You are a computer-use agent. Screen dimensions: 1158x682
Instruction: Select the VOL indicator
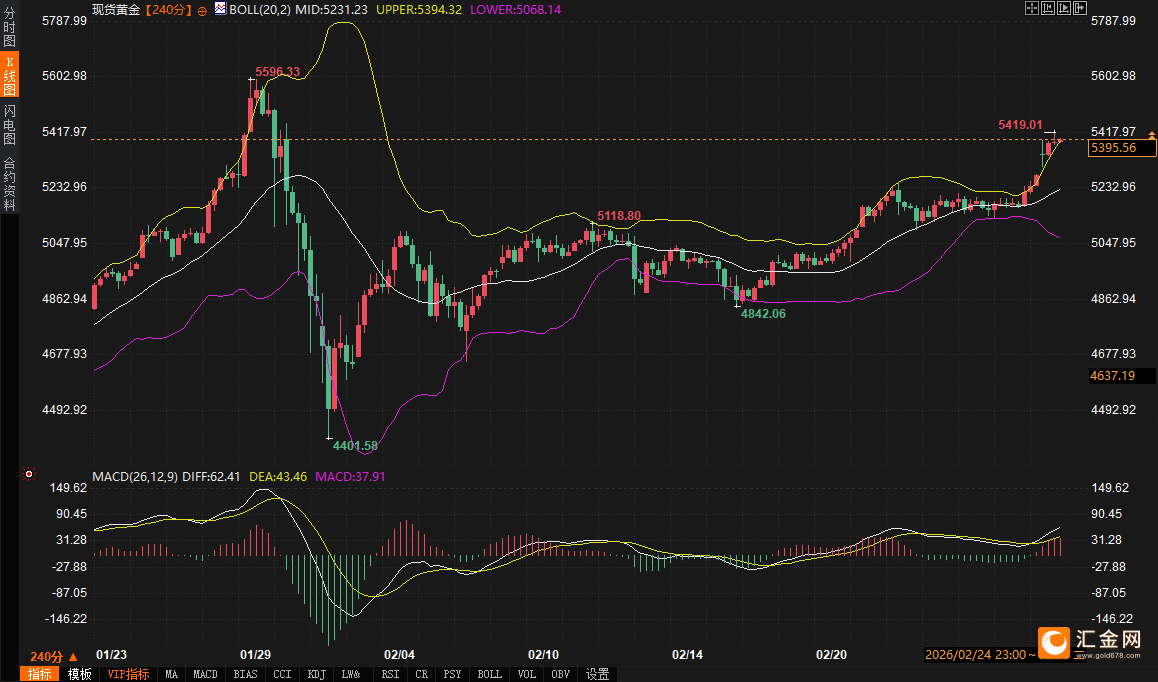click(527, 674)
